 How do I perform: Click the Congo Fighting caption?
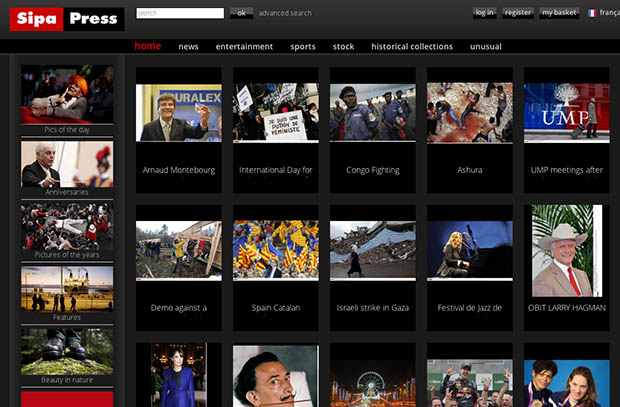373,170
